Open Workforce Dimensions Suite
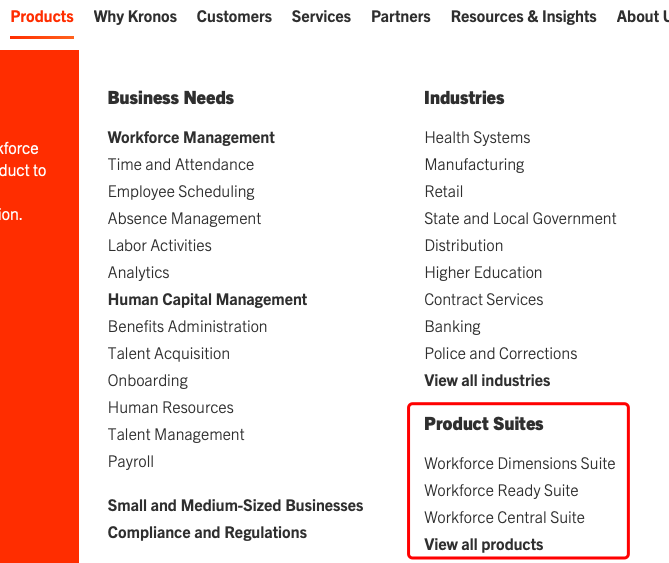Screen dimensions: 669x563 tap(519, 464)
